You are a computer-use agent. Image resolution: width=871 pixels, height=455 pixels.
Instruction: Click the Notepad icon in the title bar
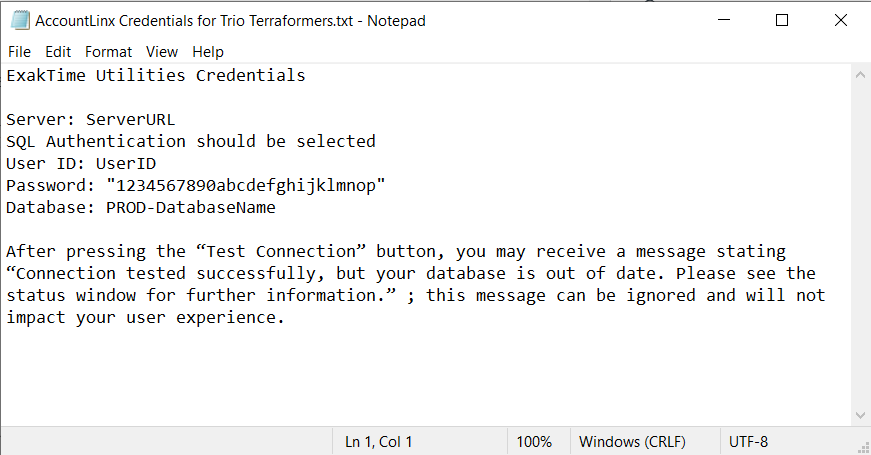(20, 21)
